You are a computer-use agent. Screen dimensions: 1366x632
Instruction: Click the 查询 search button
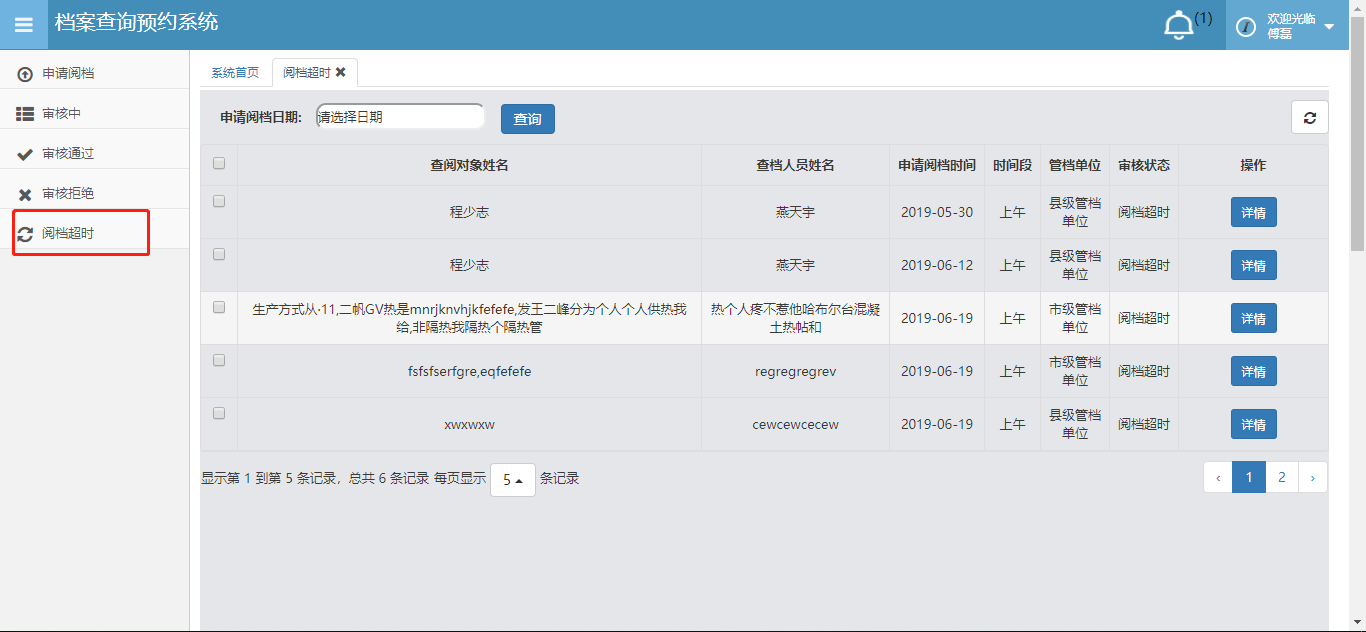[x=527, y=119]
